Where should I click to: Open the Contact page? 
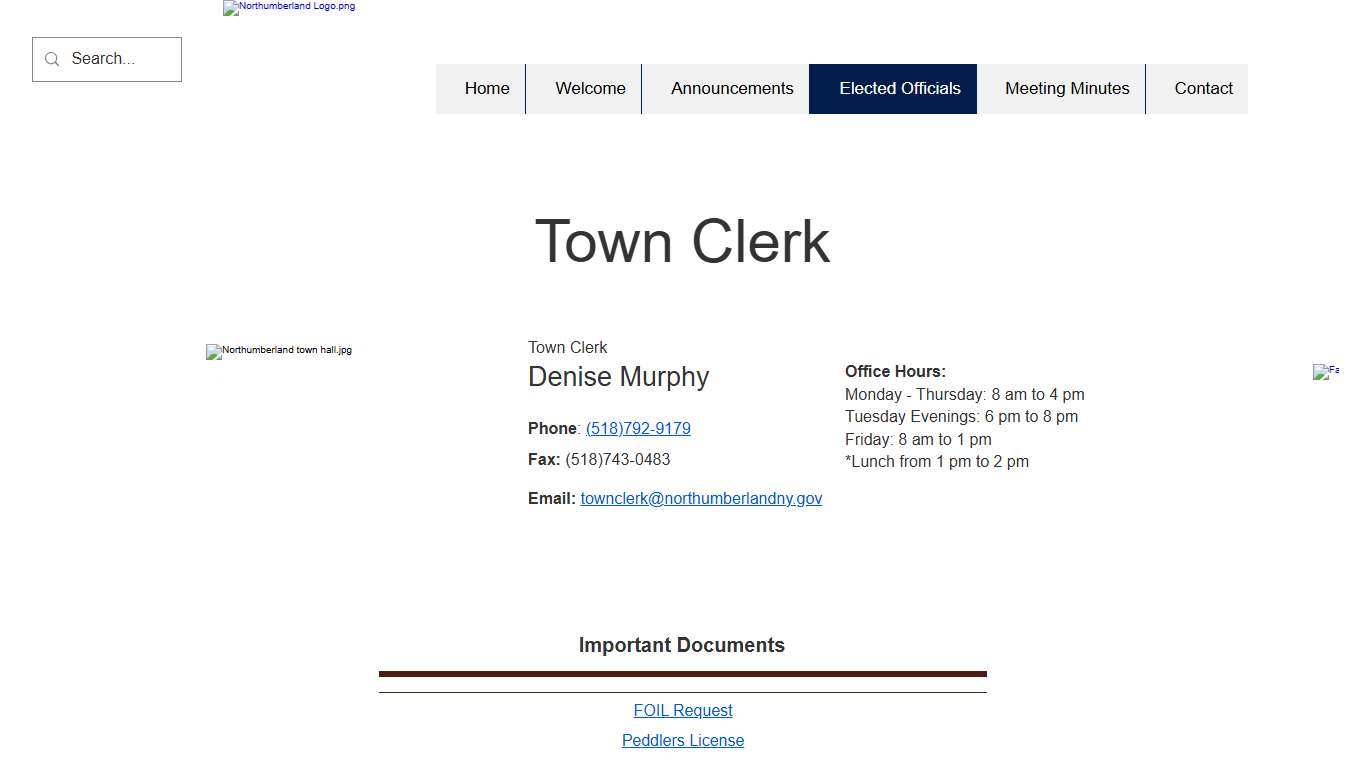tap(1203, 88)
